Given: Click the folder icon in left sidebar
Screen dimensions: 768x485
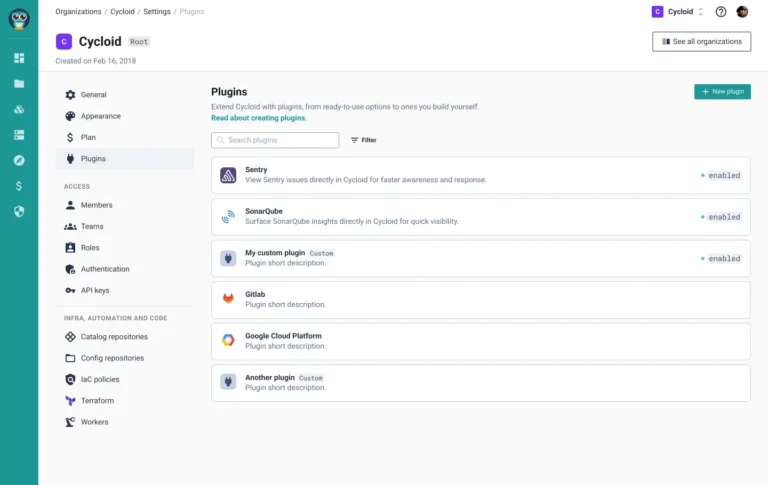Looking at the screenshot, I should click(x=19, y=83).
